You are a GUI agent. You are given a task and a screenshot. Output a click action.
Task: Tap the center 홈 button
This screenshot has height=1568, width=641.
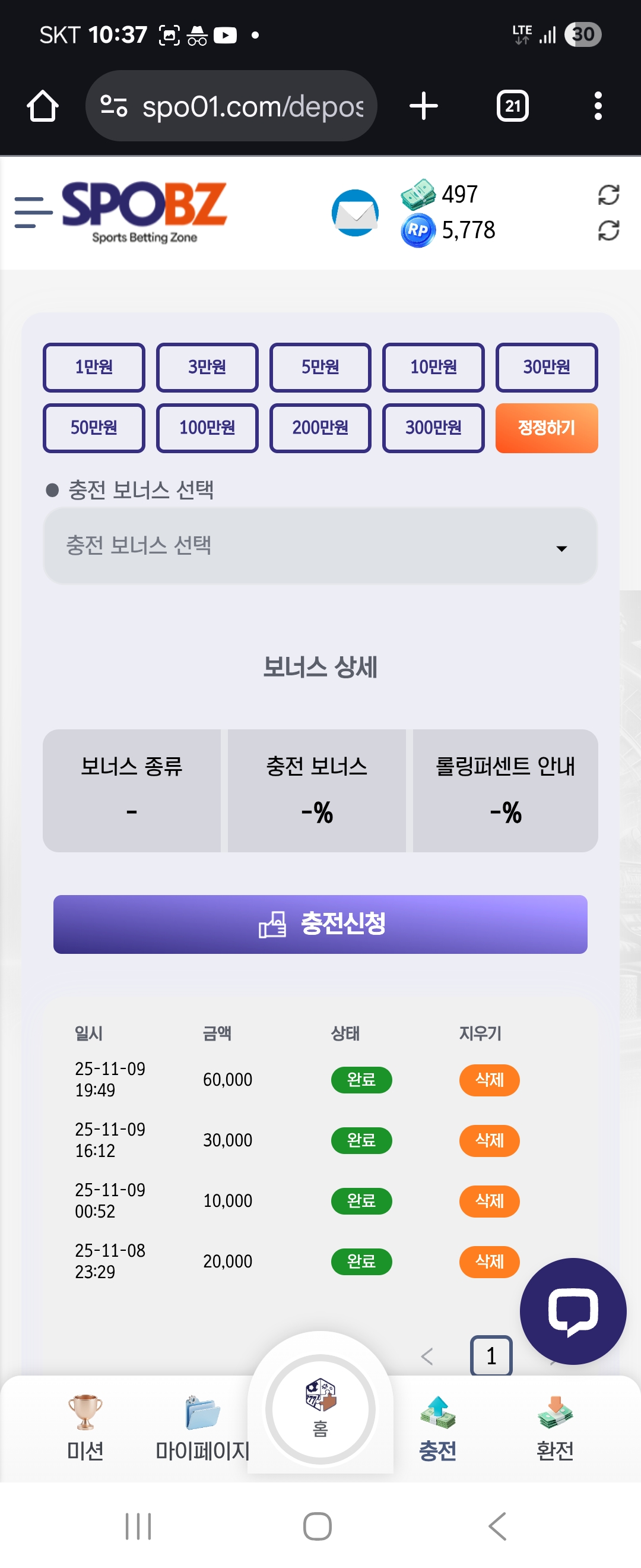pos(320,1409)
